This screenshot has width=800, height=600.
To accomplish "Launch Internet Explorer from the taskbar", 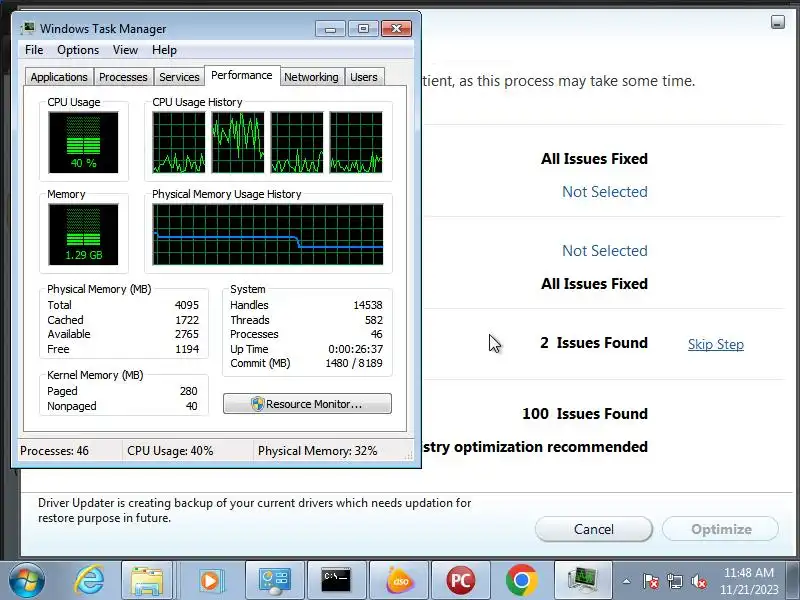I will click(x=89, y=580).
